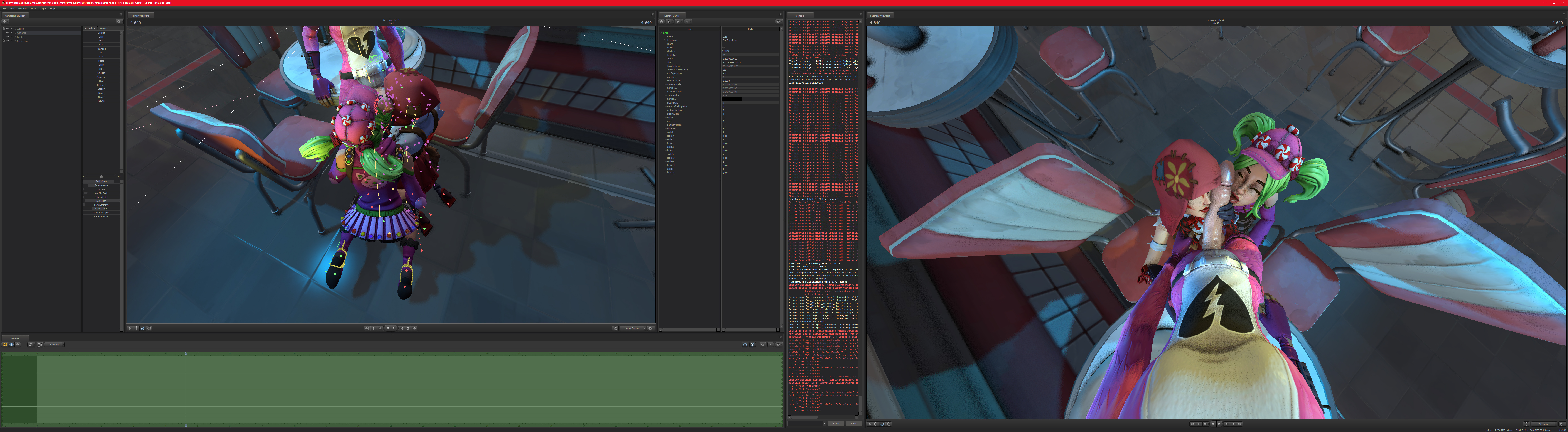Click the play button in Primary Viewport

click(x=394, y=328)
